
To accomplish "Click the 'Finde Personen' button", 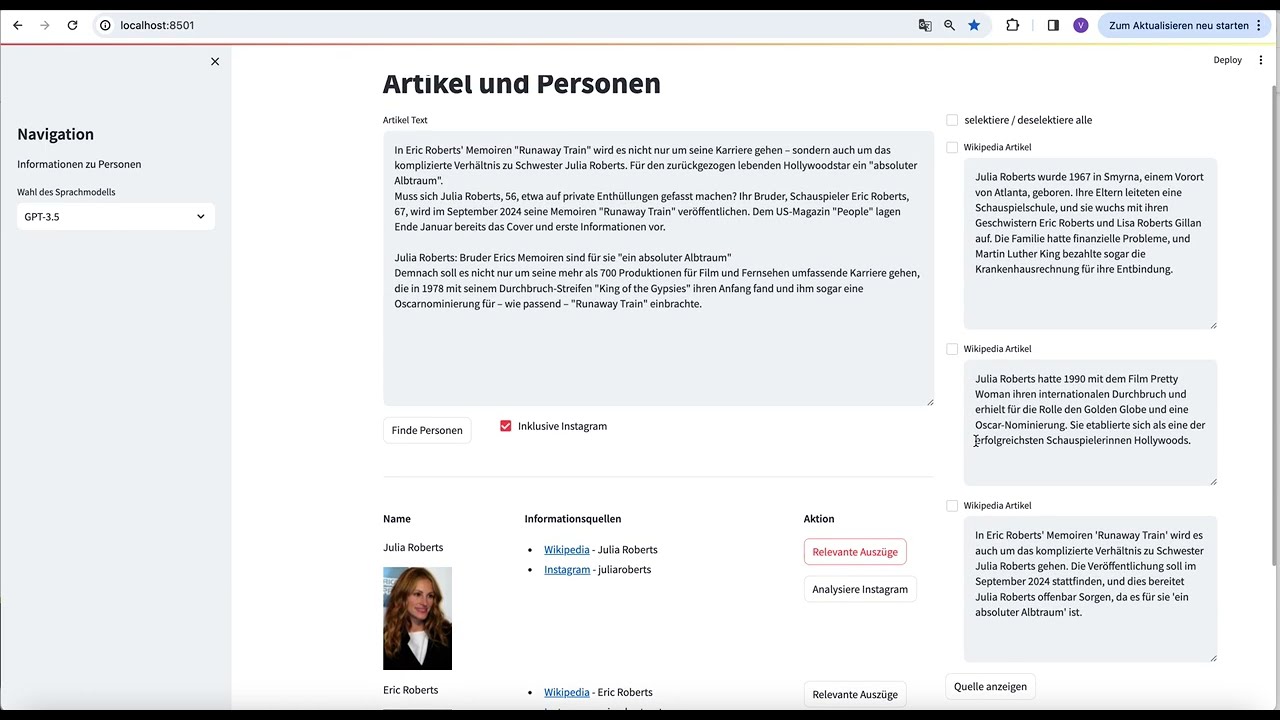I will pos(427,430).
